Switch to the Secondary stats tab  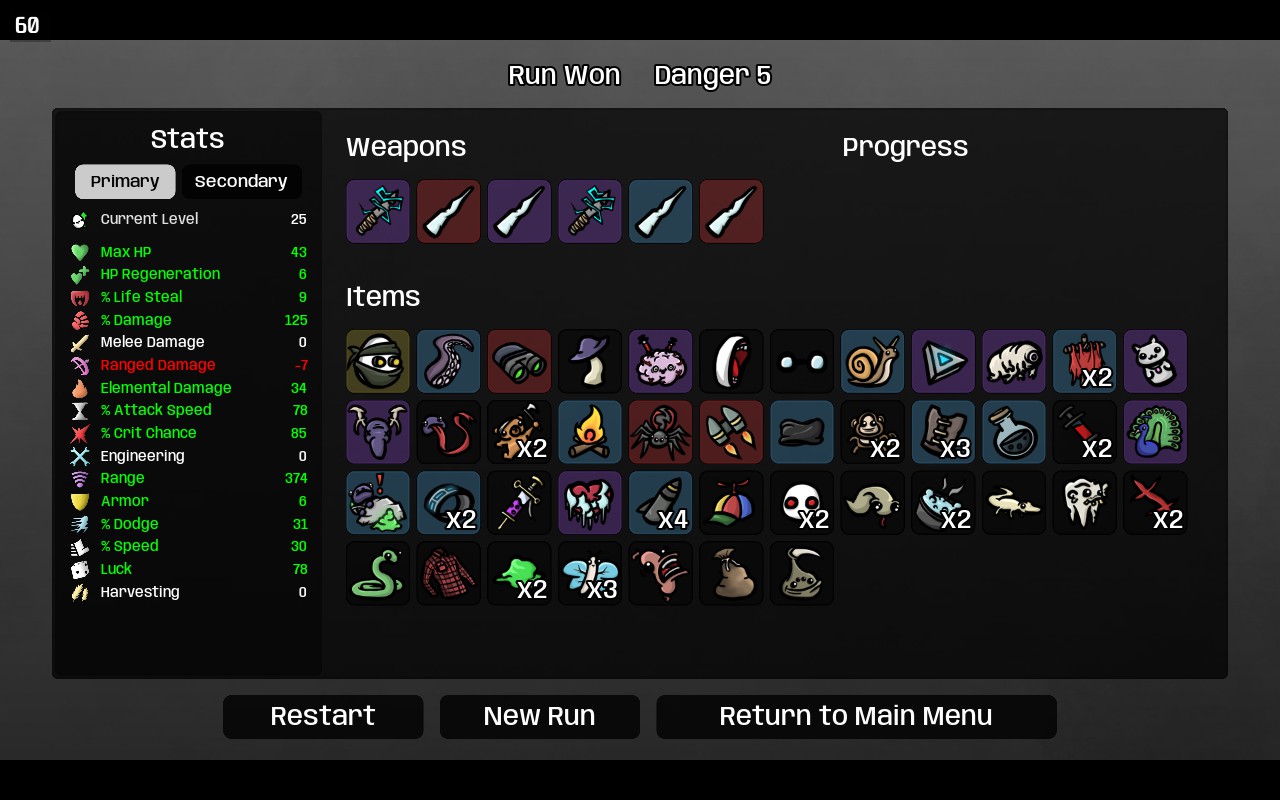pyautogui.click(x=241, y=182)
